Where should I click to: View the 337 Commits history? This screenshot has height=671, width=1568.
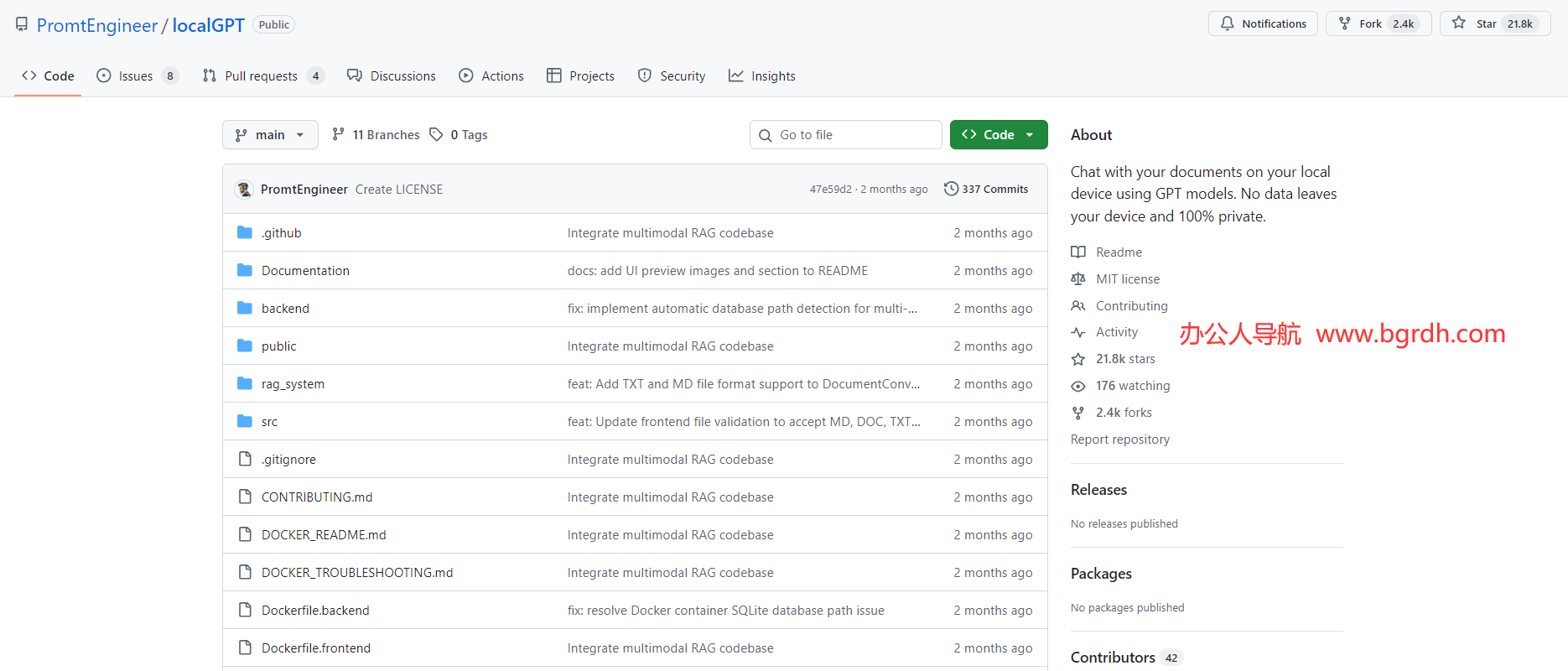(986, 189)
